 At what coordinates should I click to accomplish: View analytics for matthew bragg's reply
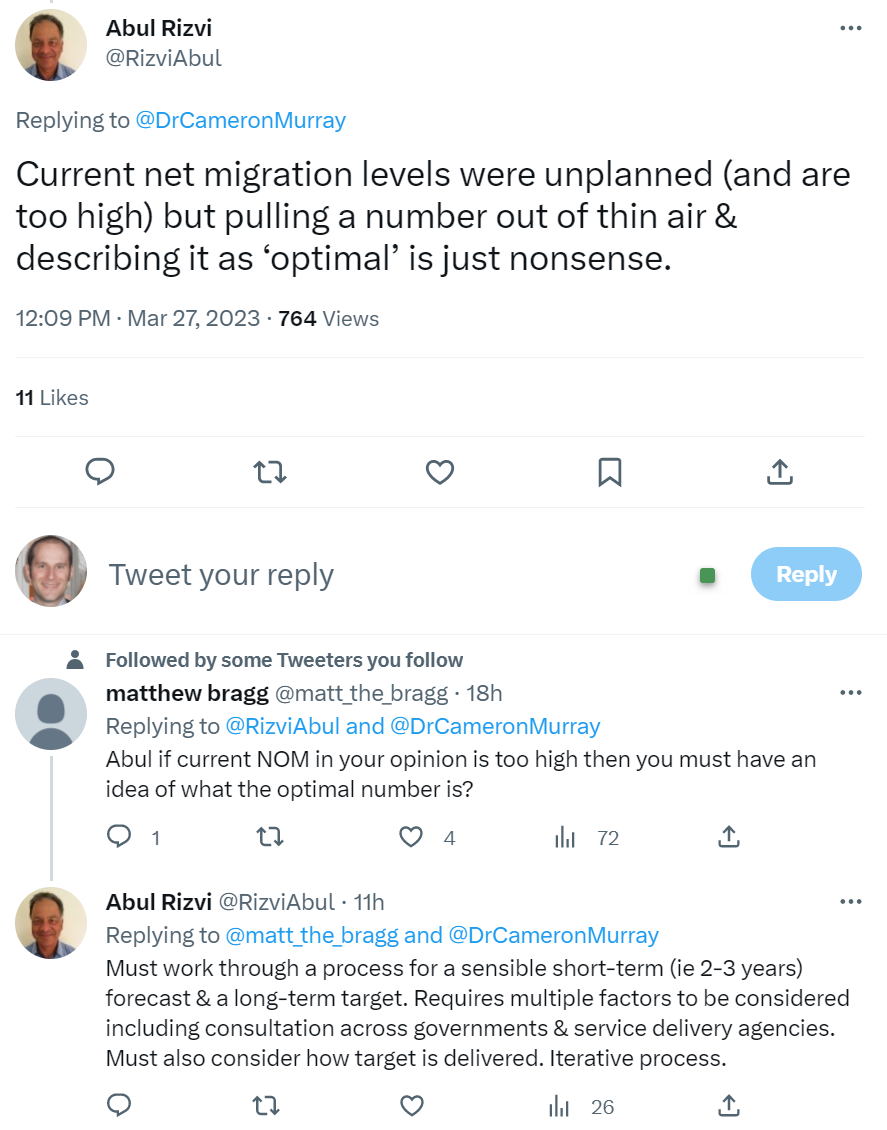[565, 837]
